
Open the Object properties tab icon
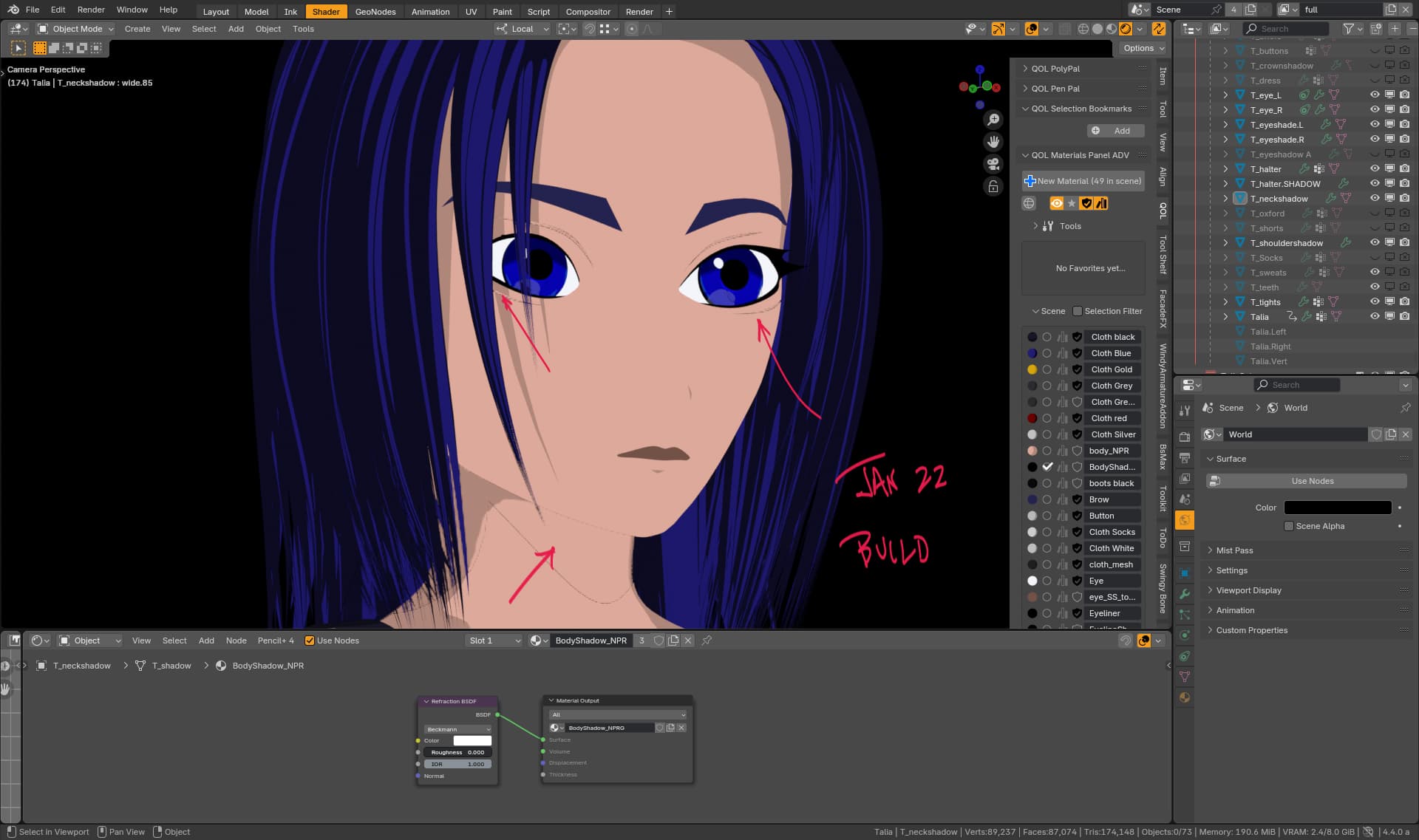pos(1185,573)
